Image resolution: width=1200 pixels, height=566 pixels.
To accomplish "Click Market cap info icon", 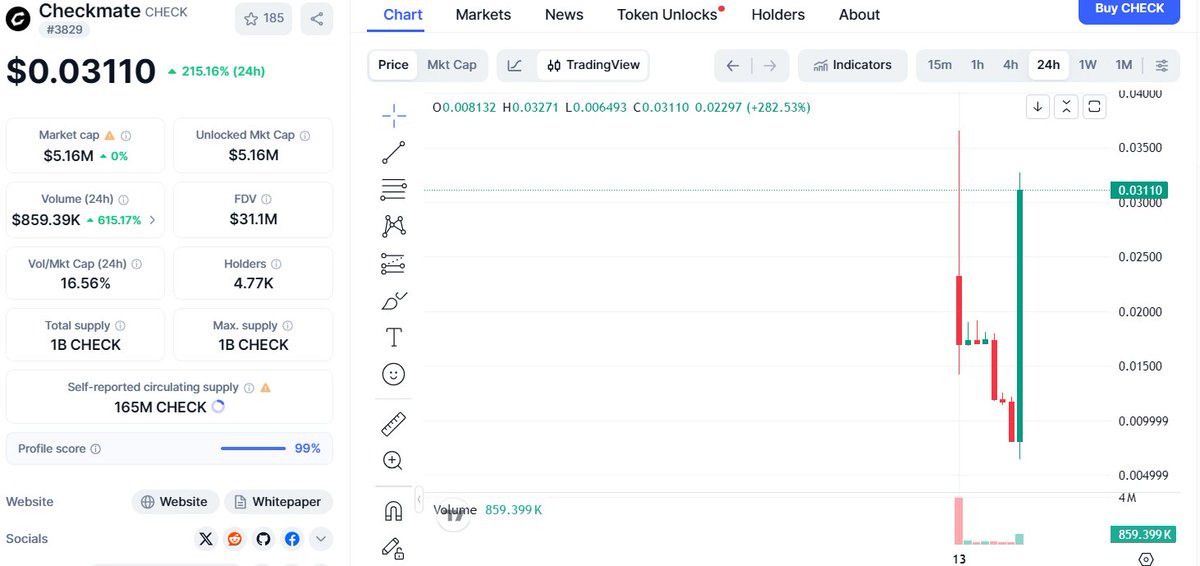I will click(x=126, y=135).
